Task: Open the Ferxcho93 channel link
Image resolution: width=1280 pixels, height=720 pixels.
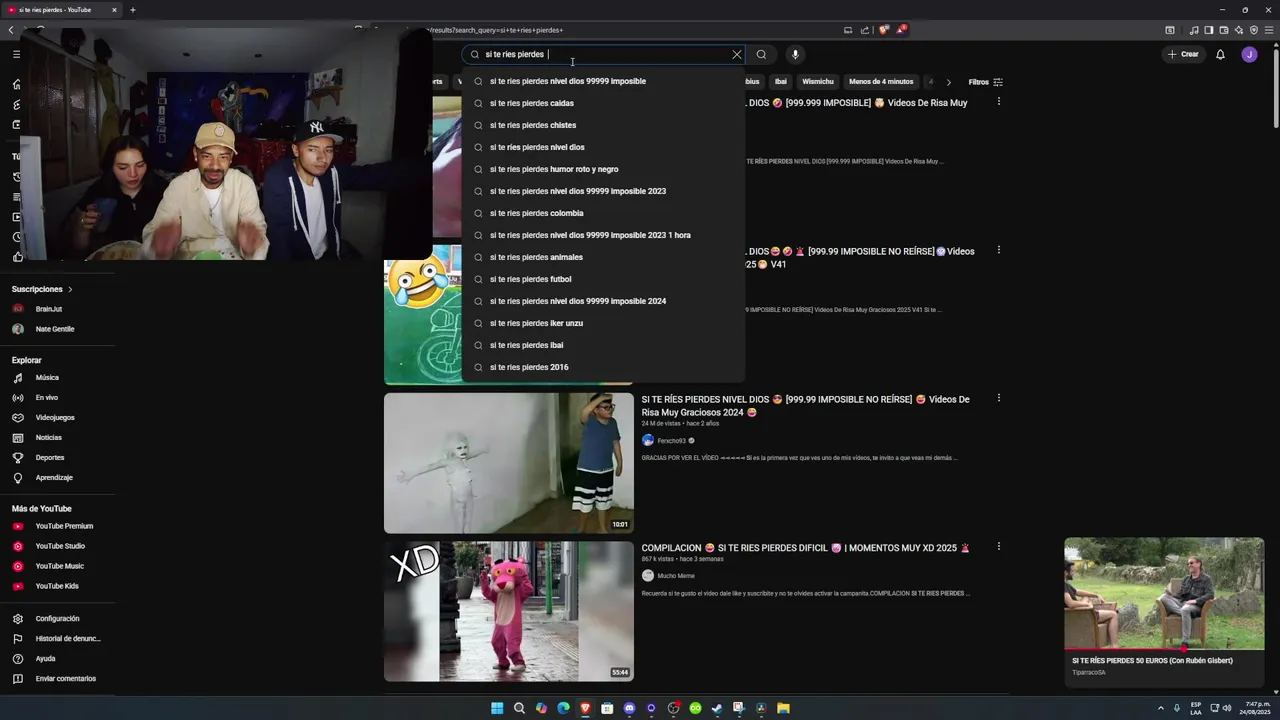Action: (671, 441)
